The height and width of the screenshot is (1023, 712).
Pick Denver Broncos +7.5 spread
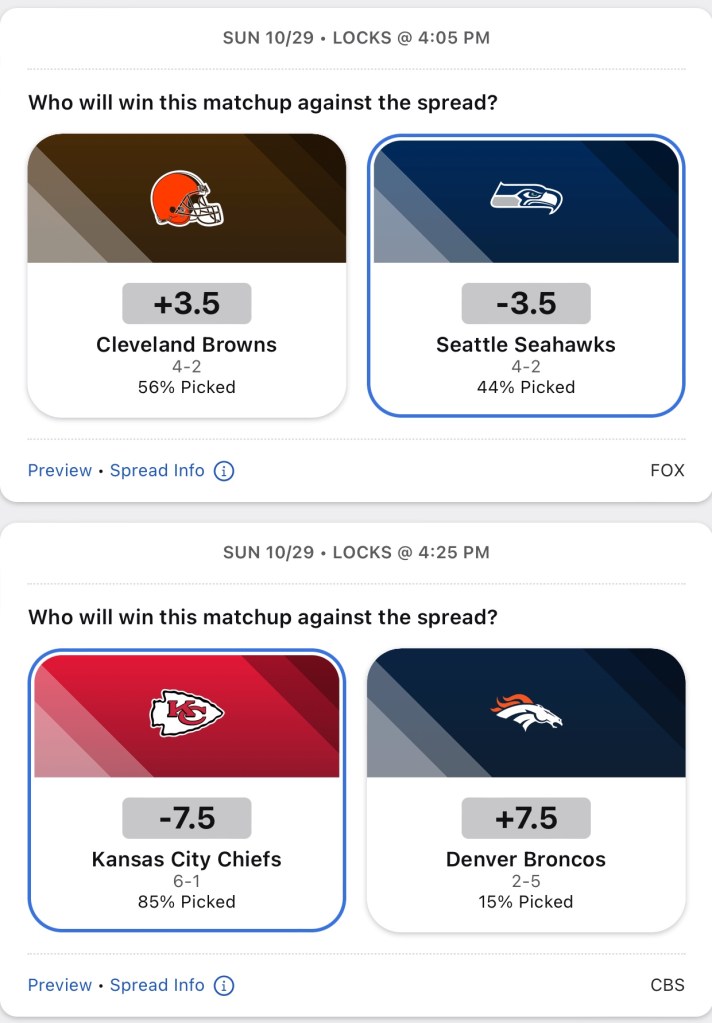[x=526, y=818]
